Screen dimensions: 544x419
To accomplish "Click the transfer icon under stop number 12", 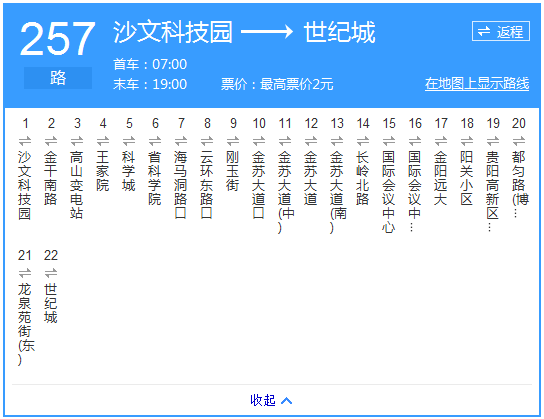I will [x=311, y=141].
